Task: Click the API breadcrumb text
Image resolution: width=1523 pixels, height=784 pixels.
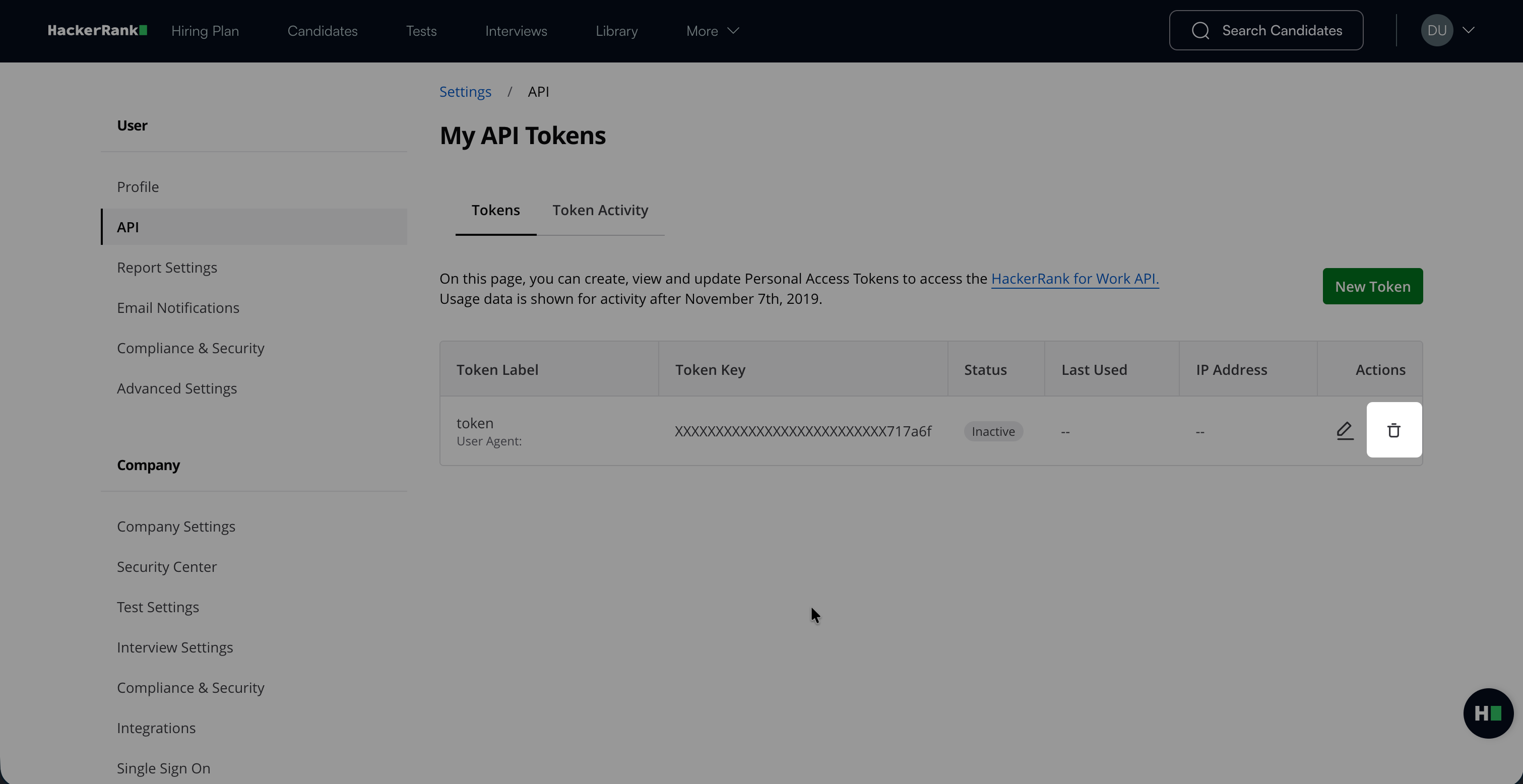Action: pos(538,92)
